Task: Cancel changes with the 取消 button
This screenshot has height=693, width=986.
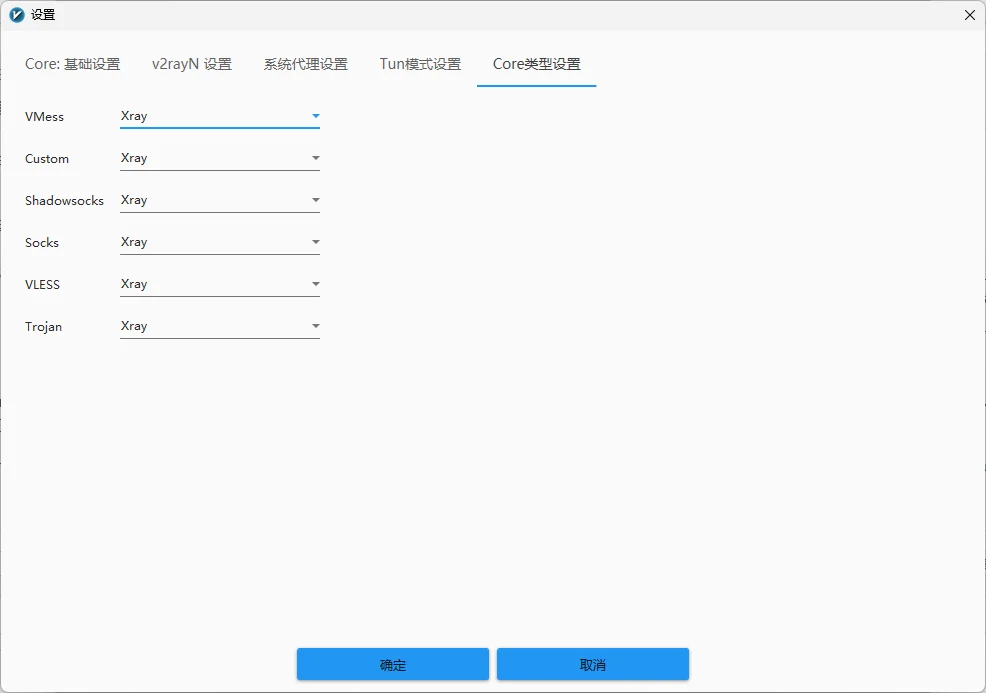Action: pyautogui.click(x=592, y=664)
